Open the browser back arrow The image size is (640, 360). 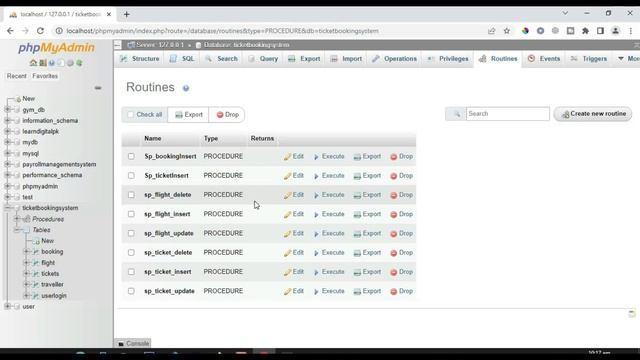tap(10, 31)
